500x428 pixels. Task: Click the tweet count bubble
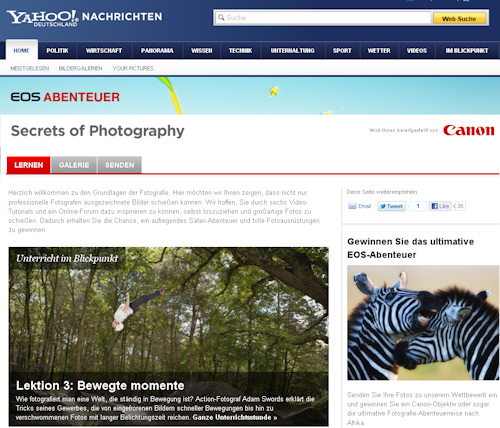(x=418, y=206)
